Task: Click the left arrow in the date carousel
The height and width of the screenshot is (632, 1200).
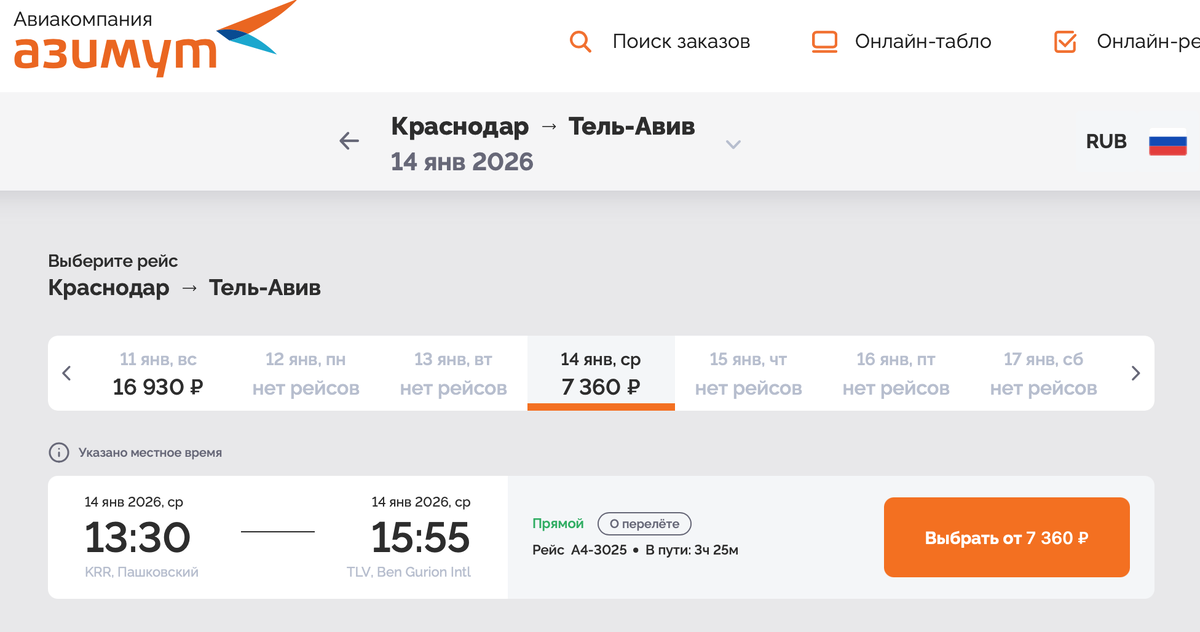Action: click(x=67, y=372)
